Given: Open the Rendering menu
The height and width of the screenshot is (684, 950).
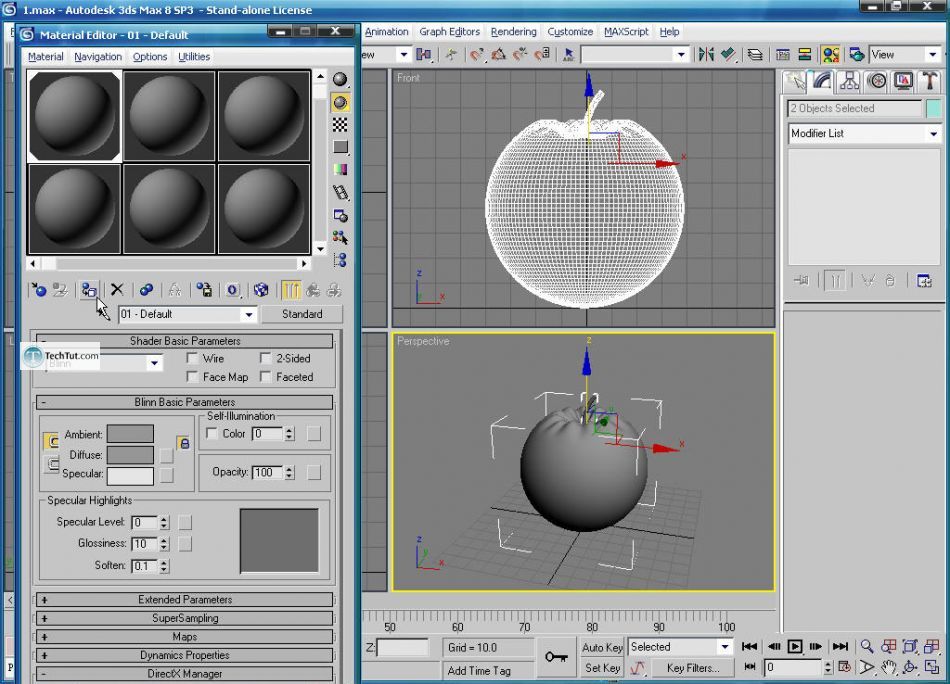Looking at the screenshot, I should coord(514,32).
